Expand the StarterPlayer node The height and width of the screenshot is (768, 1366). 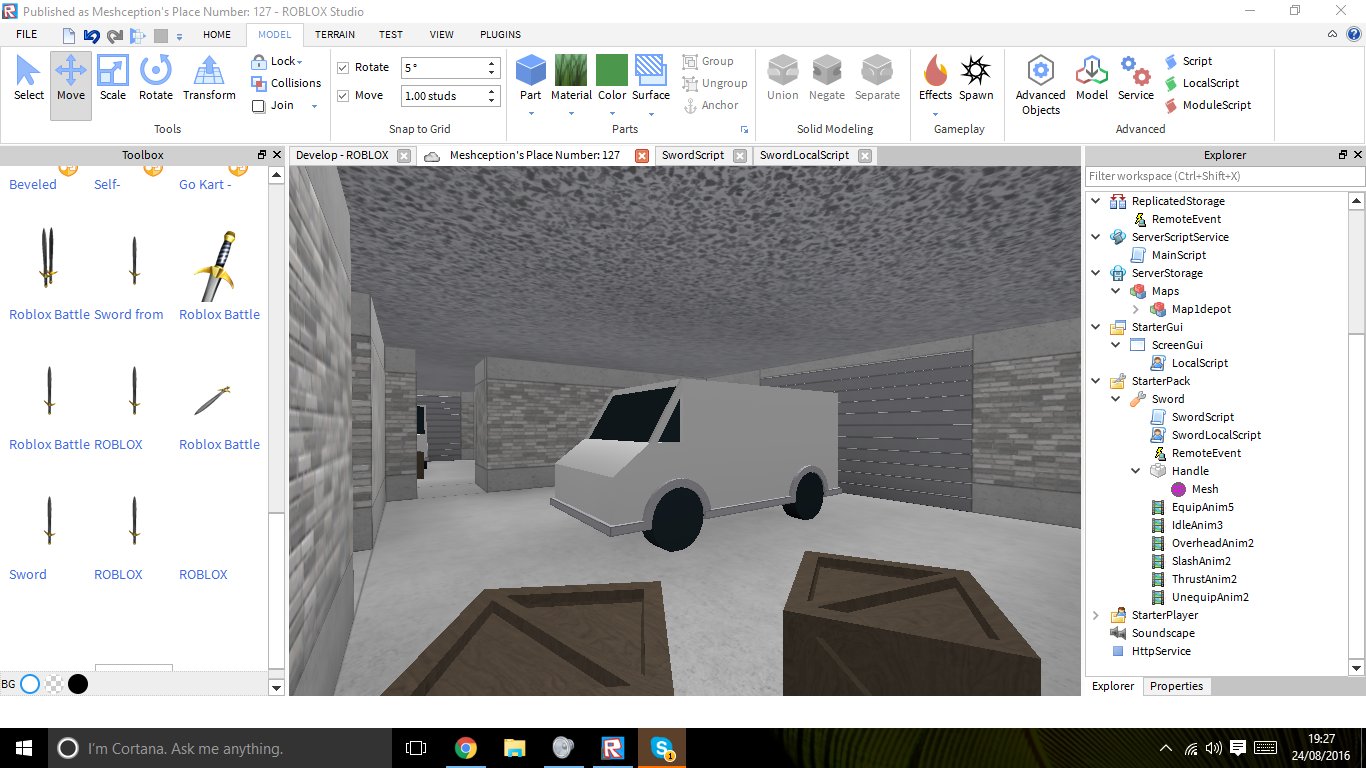(1095, 615)
